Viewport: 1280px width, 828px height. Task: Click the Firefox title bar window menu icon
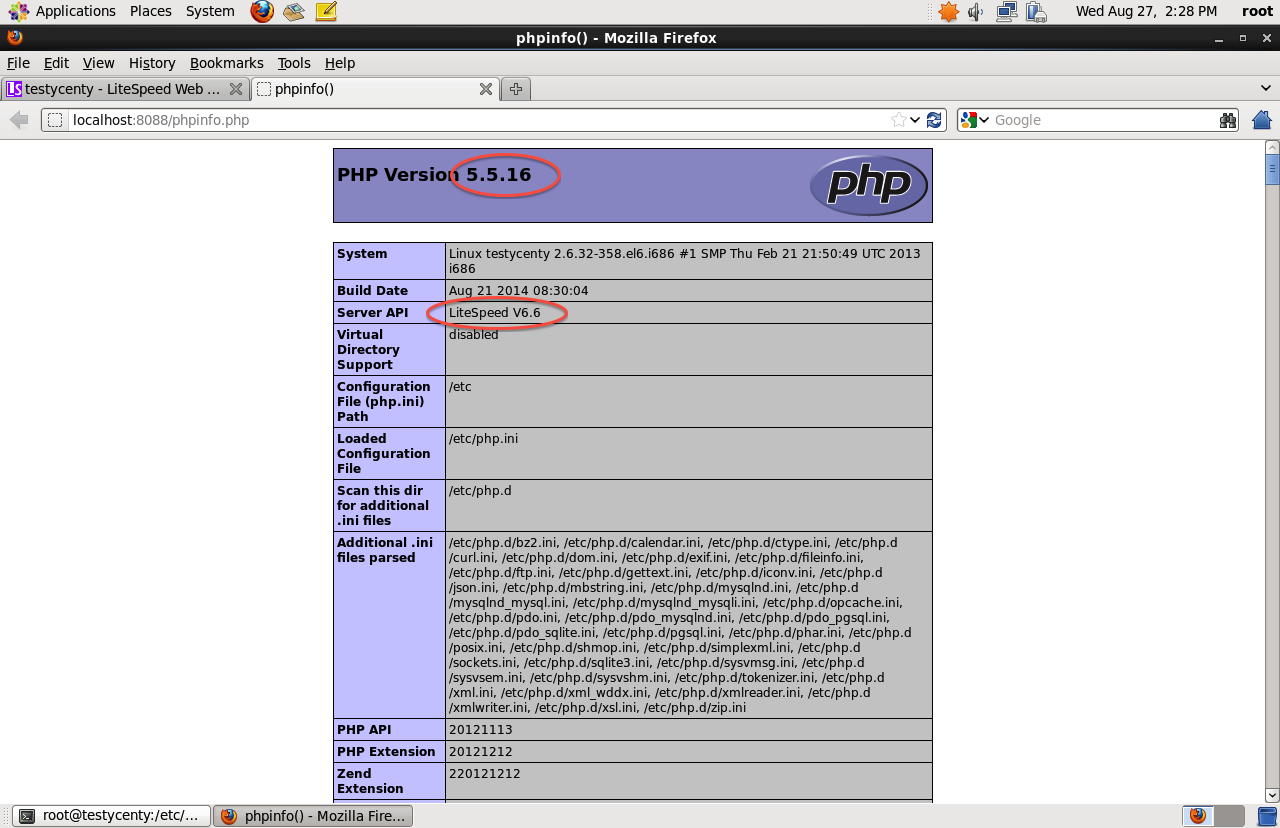14,38
